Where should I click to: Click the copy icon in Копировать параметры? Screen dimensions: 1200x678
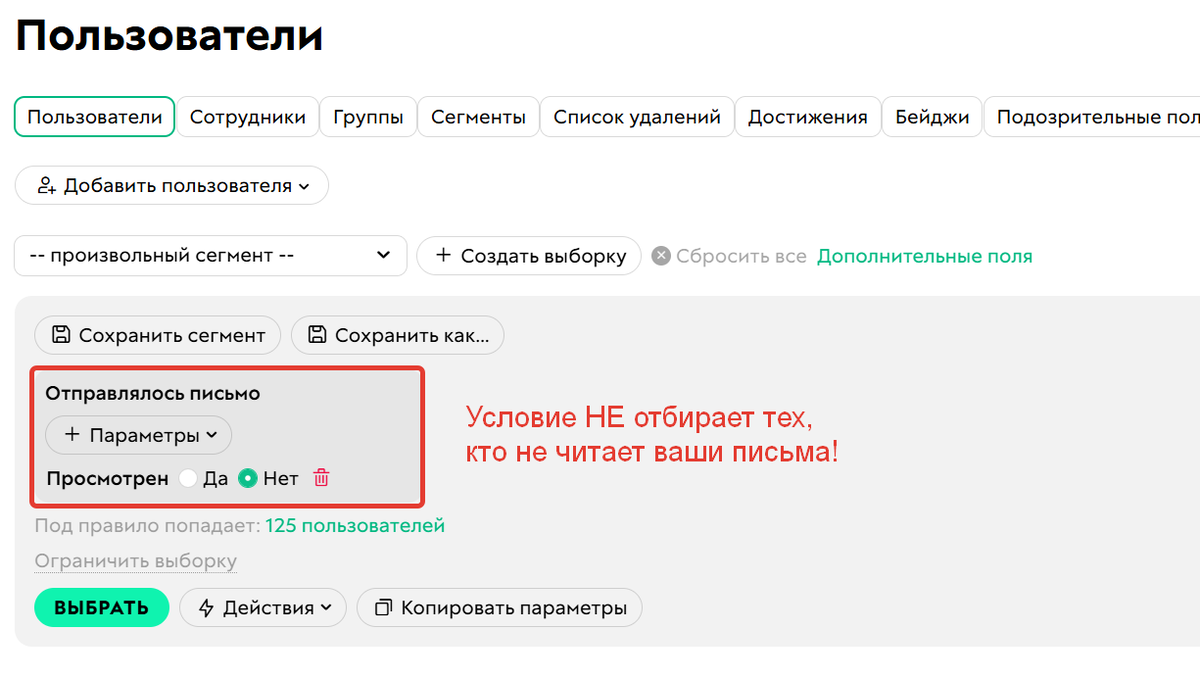[x=384, y=607]
